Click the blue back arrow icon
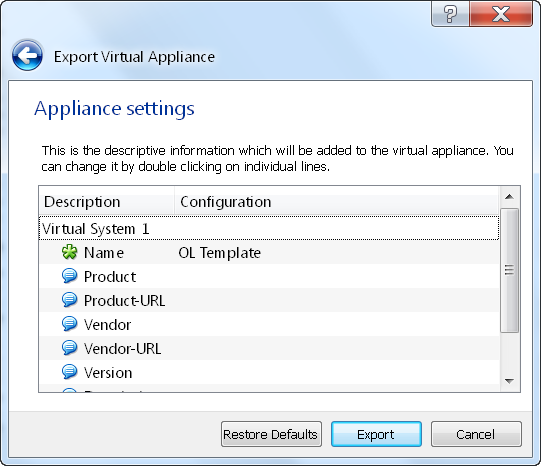Viewport: 541px width, 466px height. click(x=27, y=55)
